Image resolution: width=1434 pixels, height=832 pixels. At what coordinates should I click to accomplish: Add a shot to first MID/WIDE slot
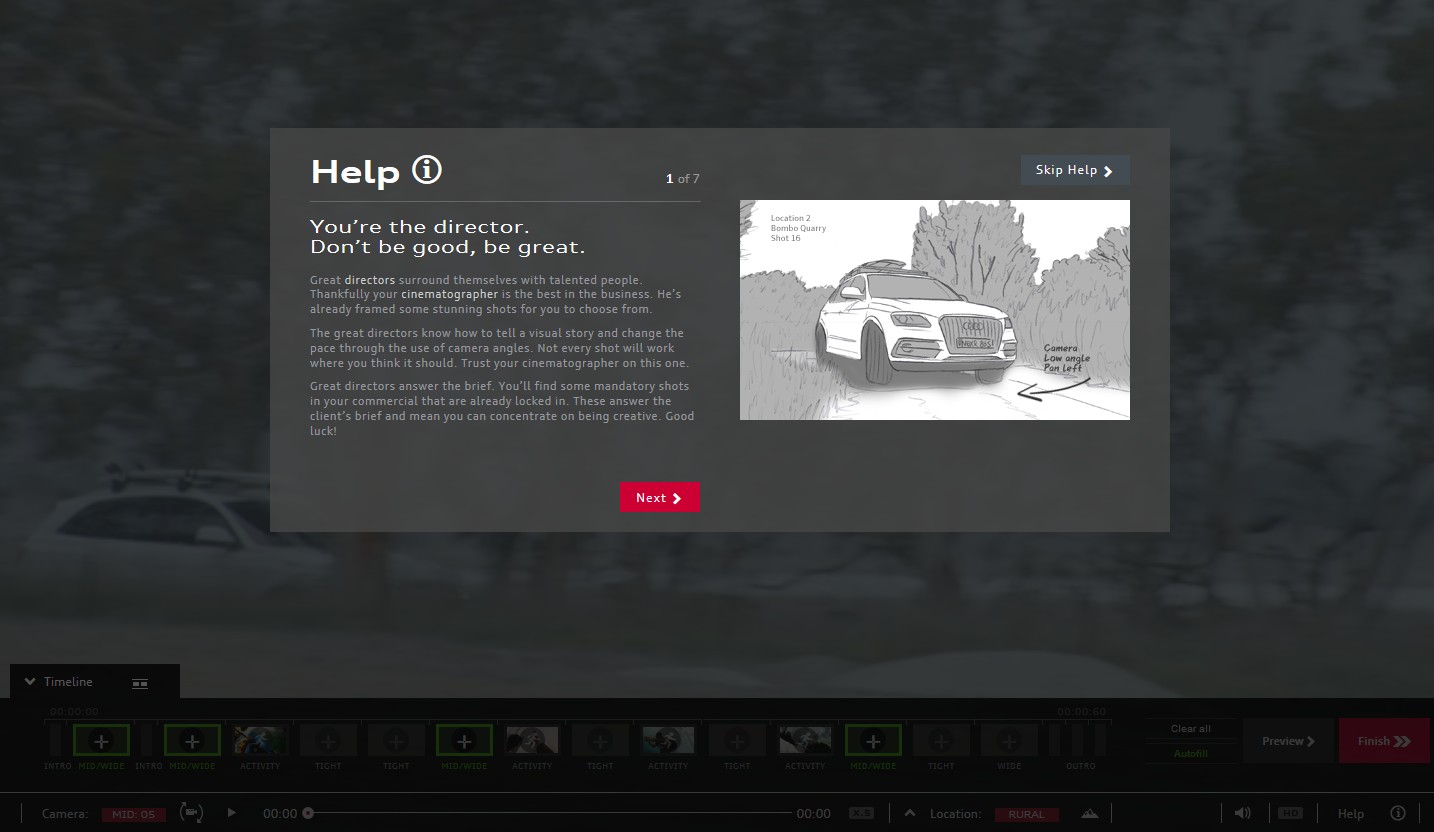101,741
